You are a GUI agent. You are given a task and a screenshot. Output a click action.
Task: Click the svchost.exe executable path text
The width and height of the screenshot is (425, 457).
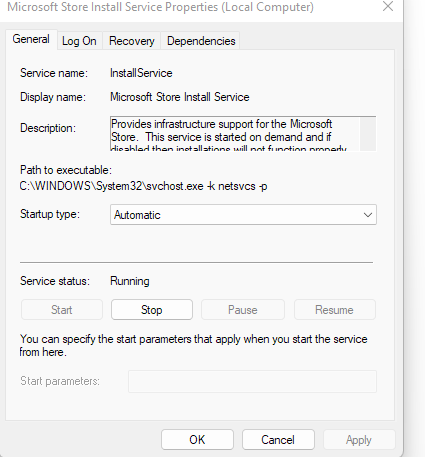tap(143, 186)
